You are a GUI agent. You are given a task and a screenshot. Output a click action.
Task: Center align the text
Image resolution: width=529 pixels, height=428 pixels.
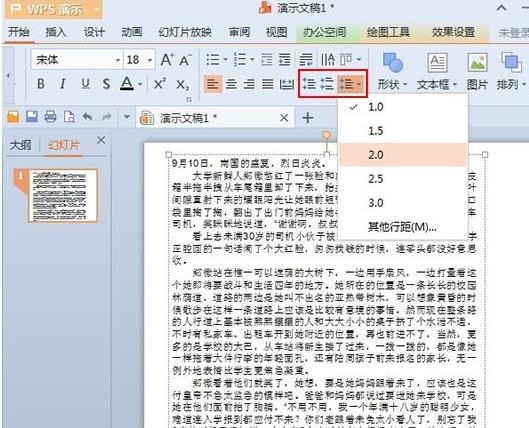pos(231,83)
